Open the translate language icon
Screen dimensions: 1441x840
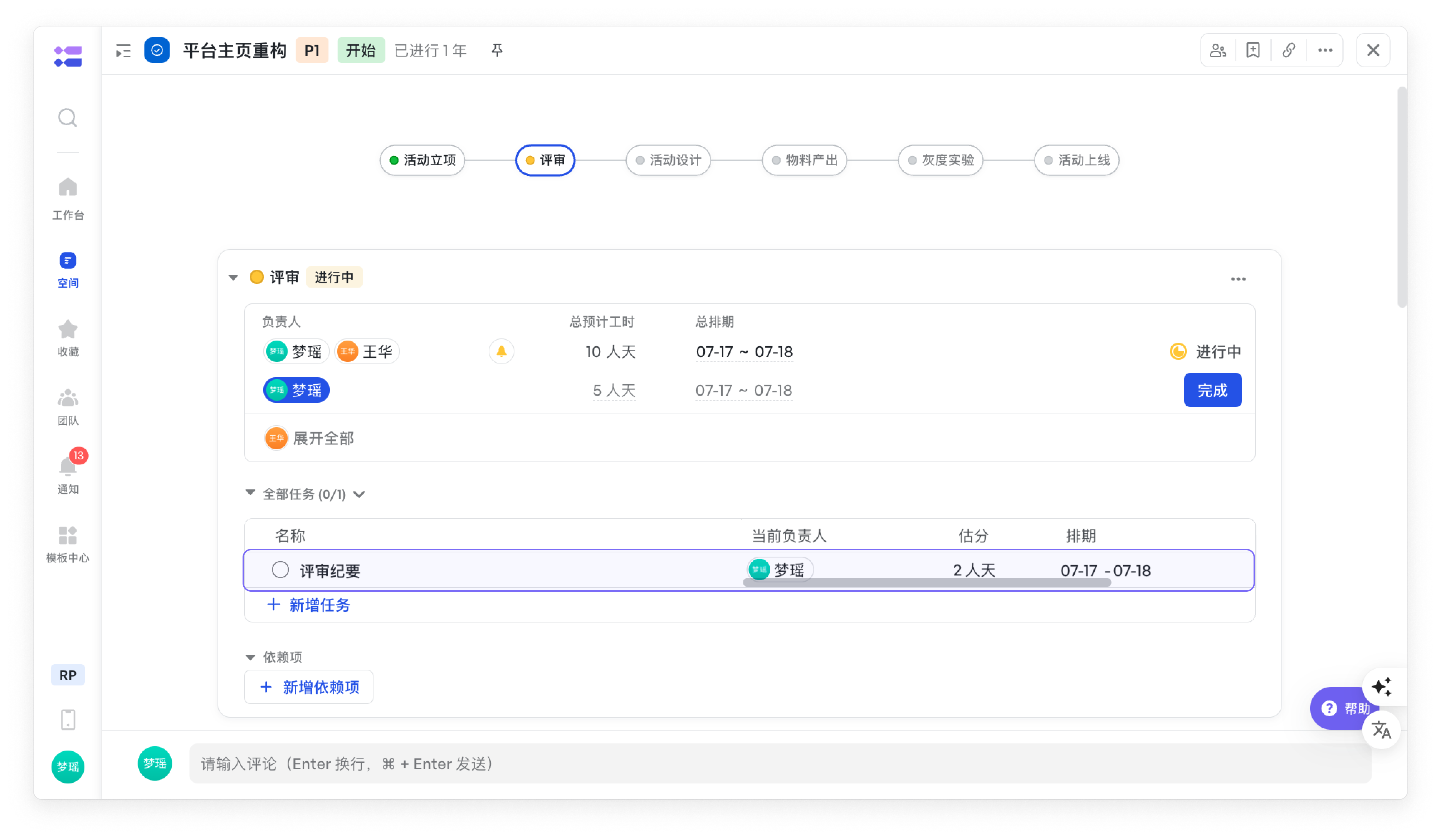(x=1382, y=730)
